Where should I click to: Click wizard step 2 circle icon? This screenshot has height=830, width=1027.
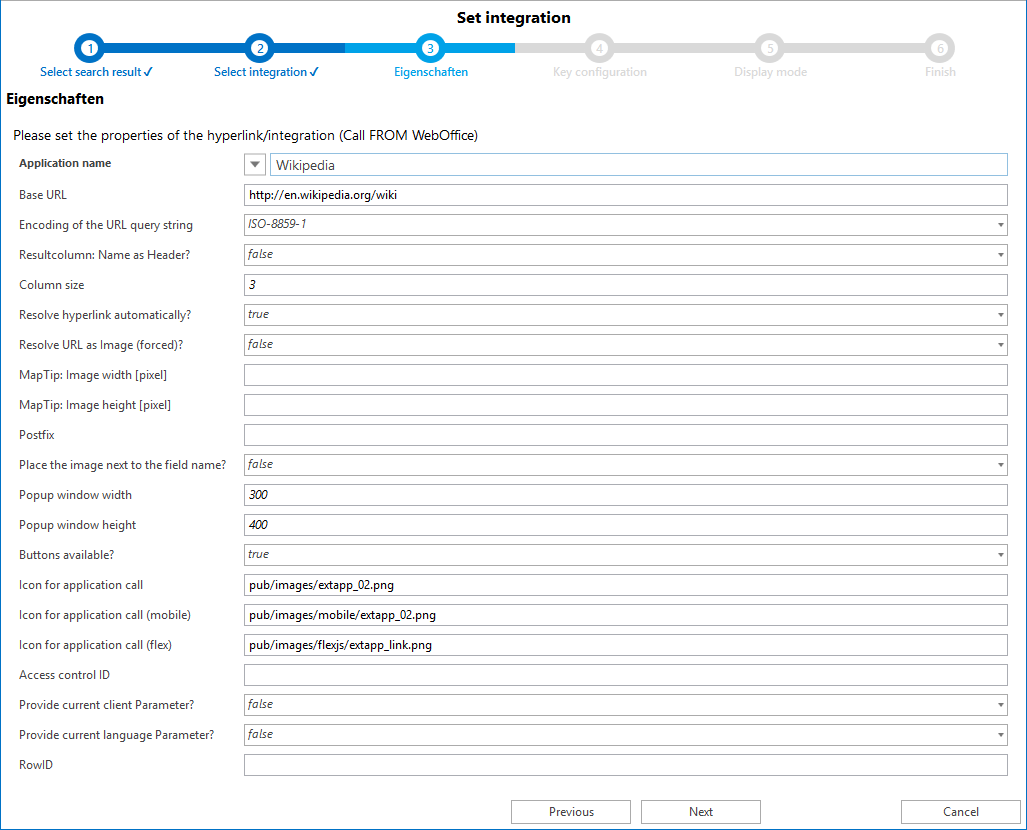259,48
